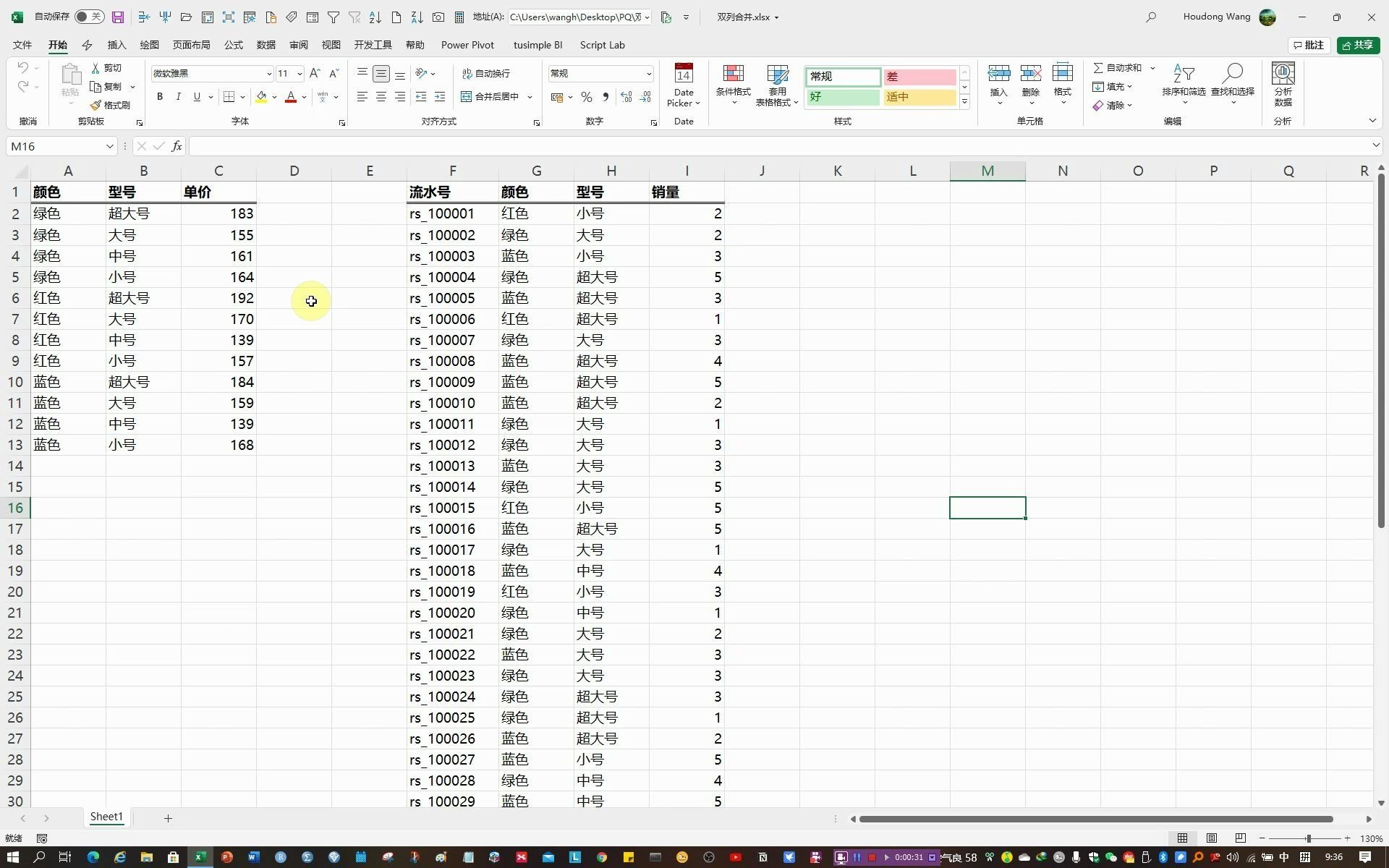Click the Sheet1 worksheet tab

tap(106, 817)
